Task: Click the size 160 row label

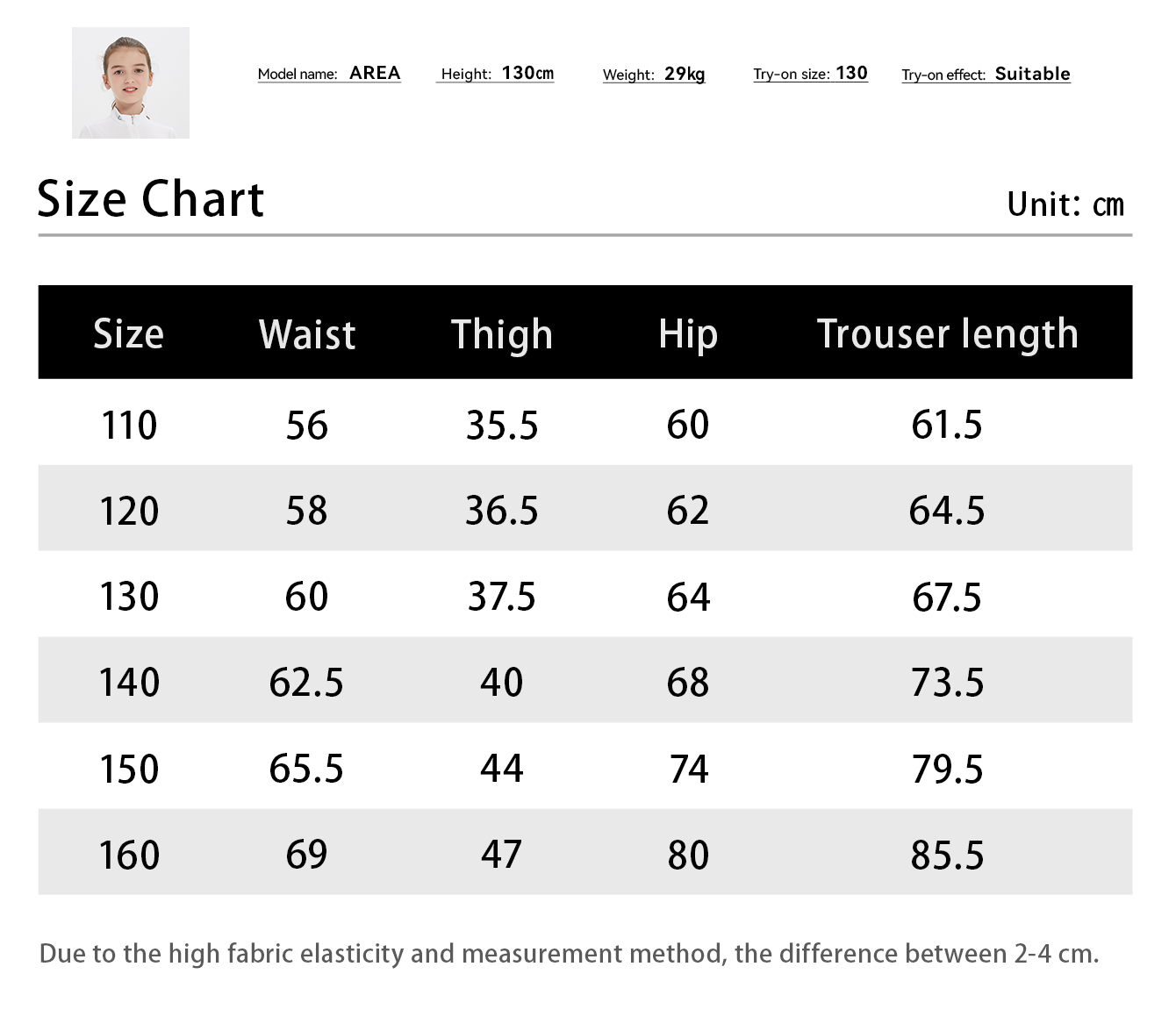Action: point(129,855)
